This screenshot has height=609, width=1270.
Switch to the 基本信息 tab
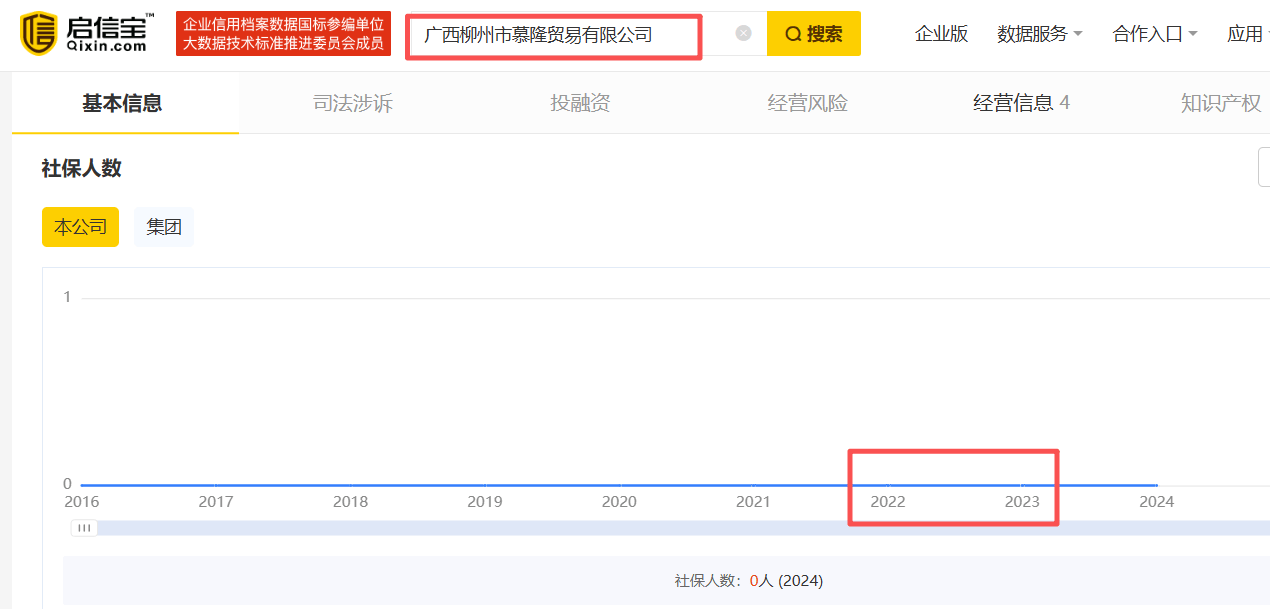[x=122, y=103]
